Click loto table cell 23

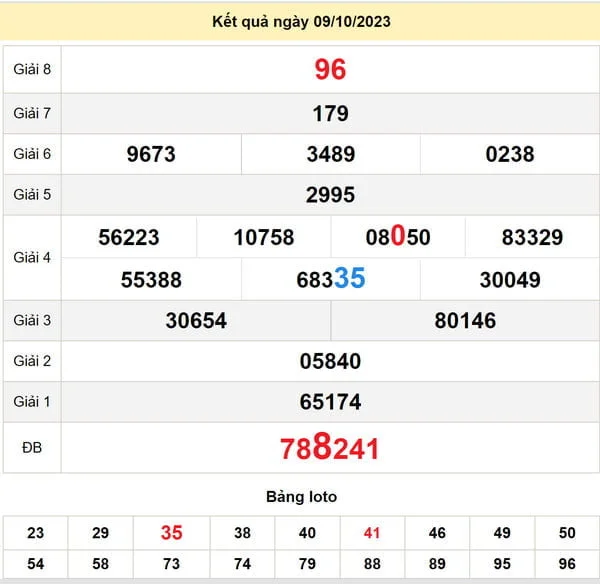[x=36, y=534]
